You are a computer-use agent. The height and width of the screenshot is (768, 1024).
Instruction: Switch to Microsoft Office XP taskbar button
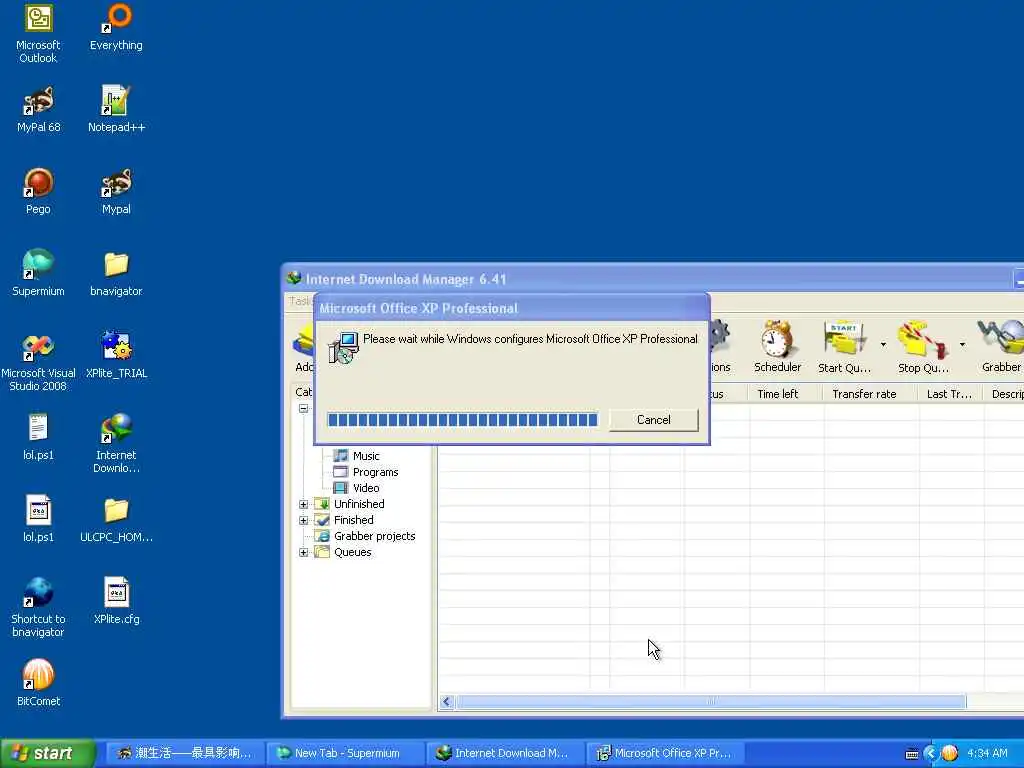[x=665, y=753]
